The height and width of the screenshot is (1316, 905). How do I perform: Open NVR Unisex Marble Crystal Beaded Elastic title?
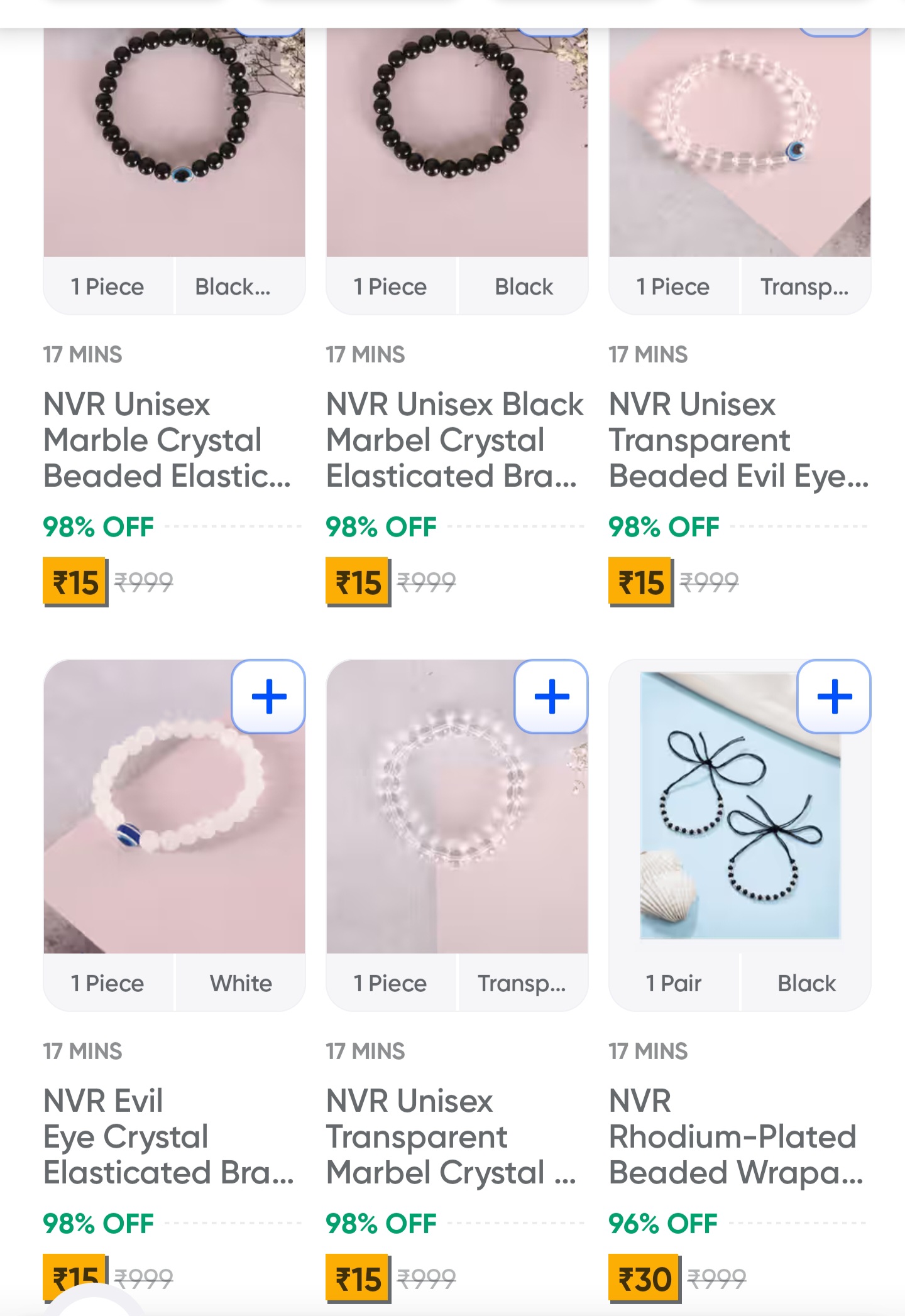click(167, 440)
